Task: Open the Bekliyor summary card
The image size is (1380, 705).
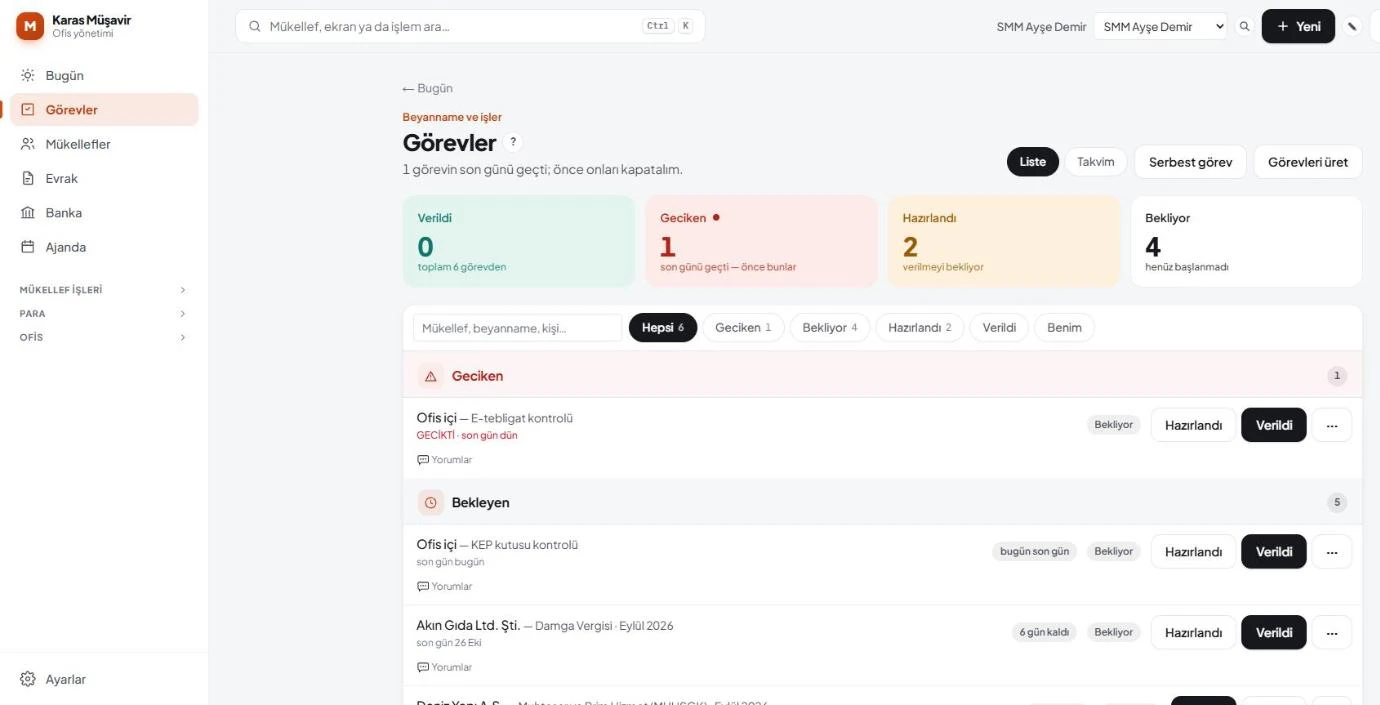Action: coord(1246,241)
